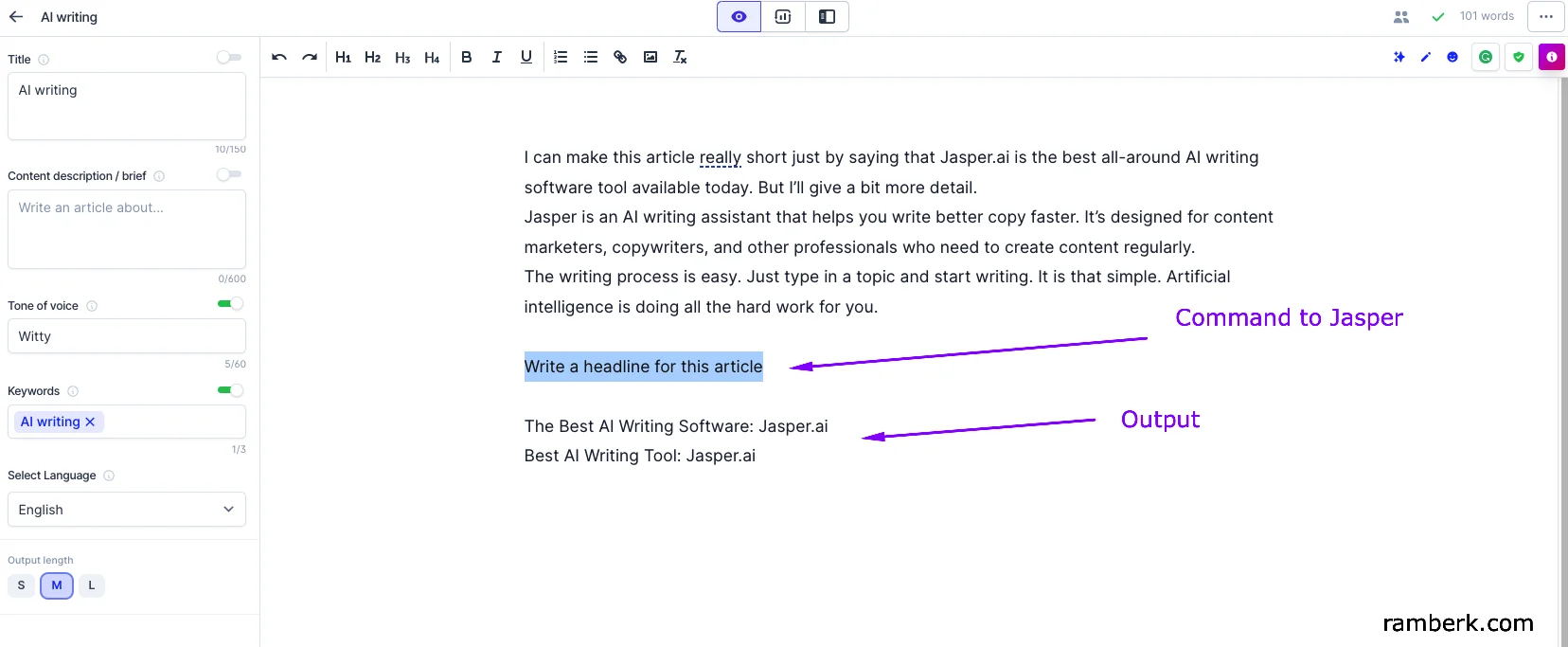Image resolution: width=1568 pixels, height=647 pixels.
Task: Click into the Title text area
Action: (x=127, y=106)
